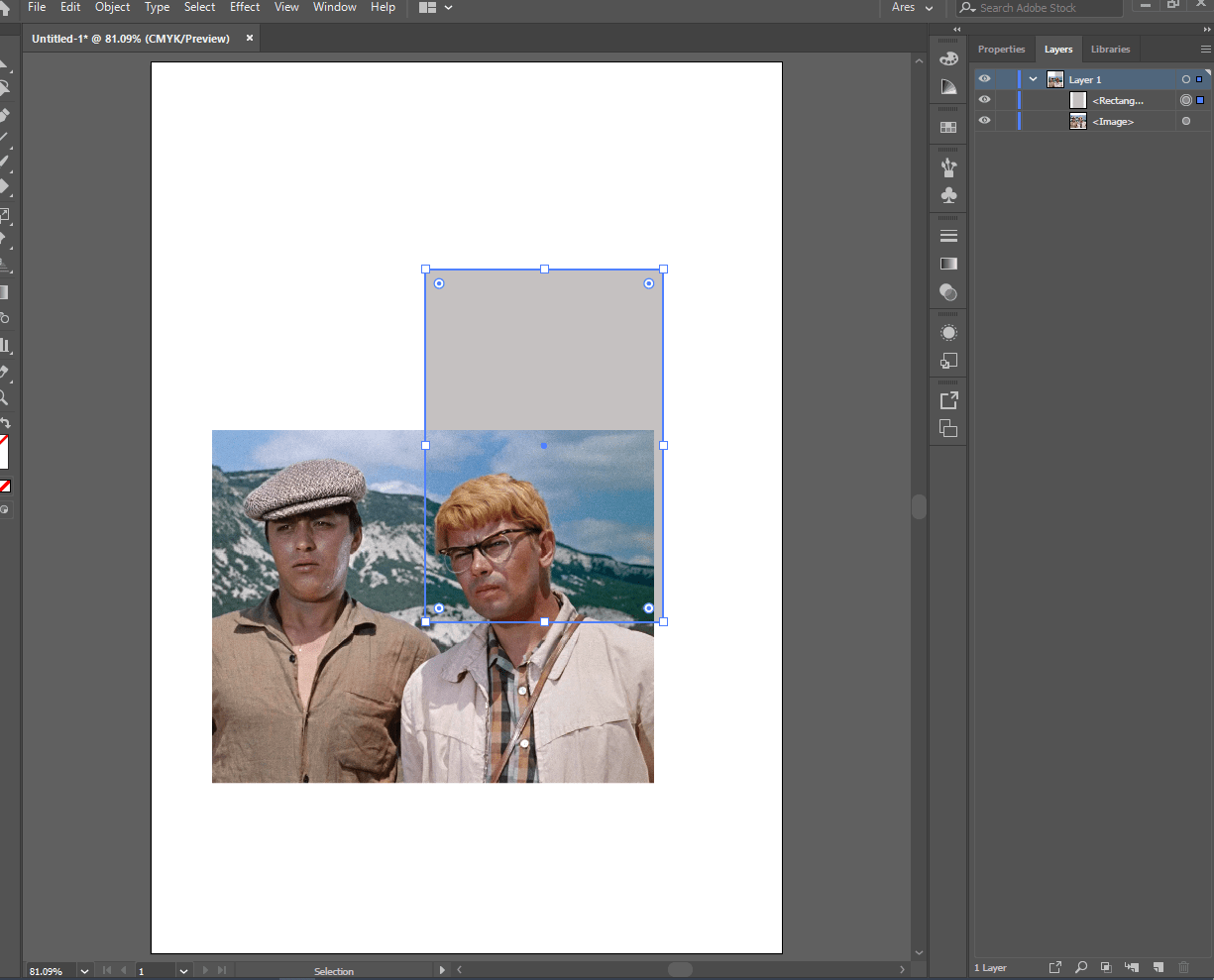Open the Layers panel flyout menu
This screenshot has width=1214, height=980.
pos(1205,49)
